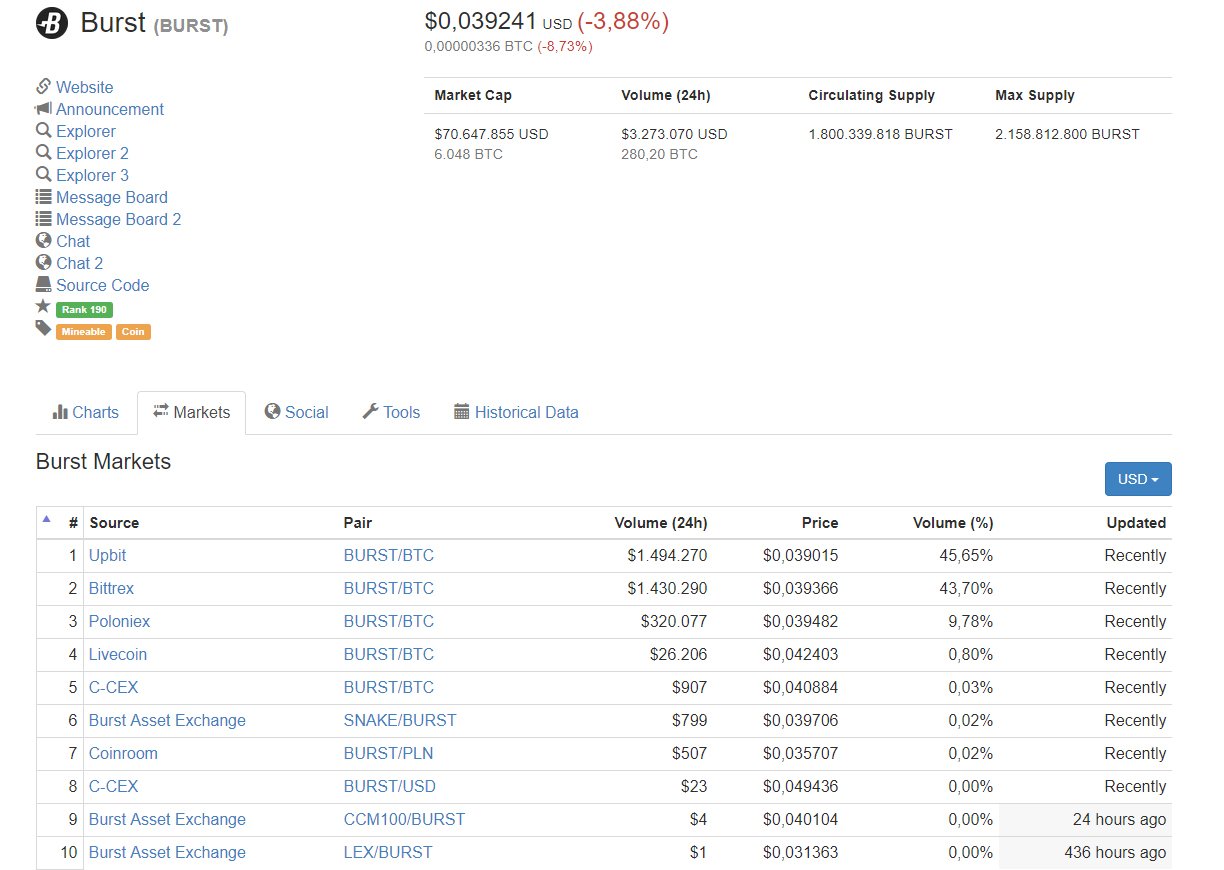Open the Coinroom exchange link
The image size is (1224, 870).
tap(123, 753)
